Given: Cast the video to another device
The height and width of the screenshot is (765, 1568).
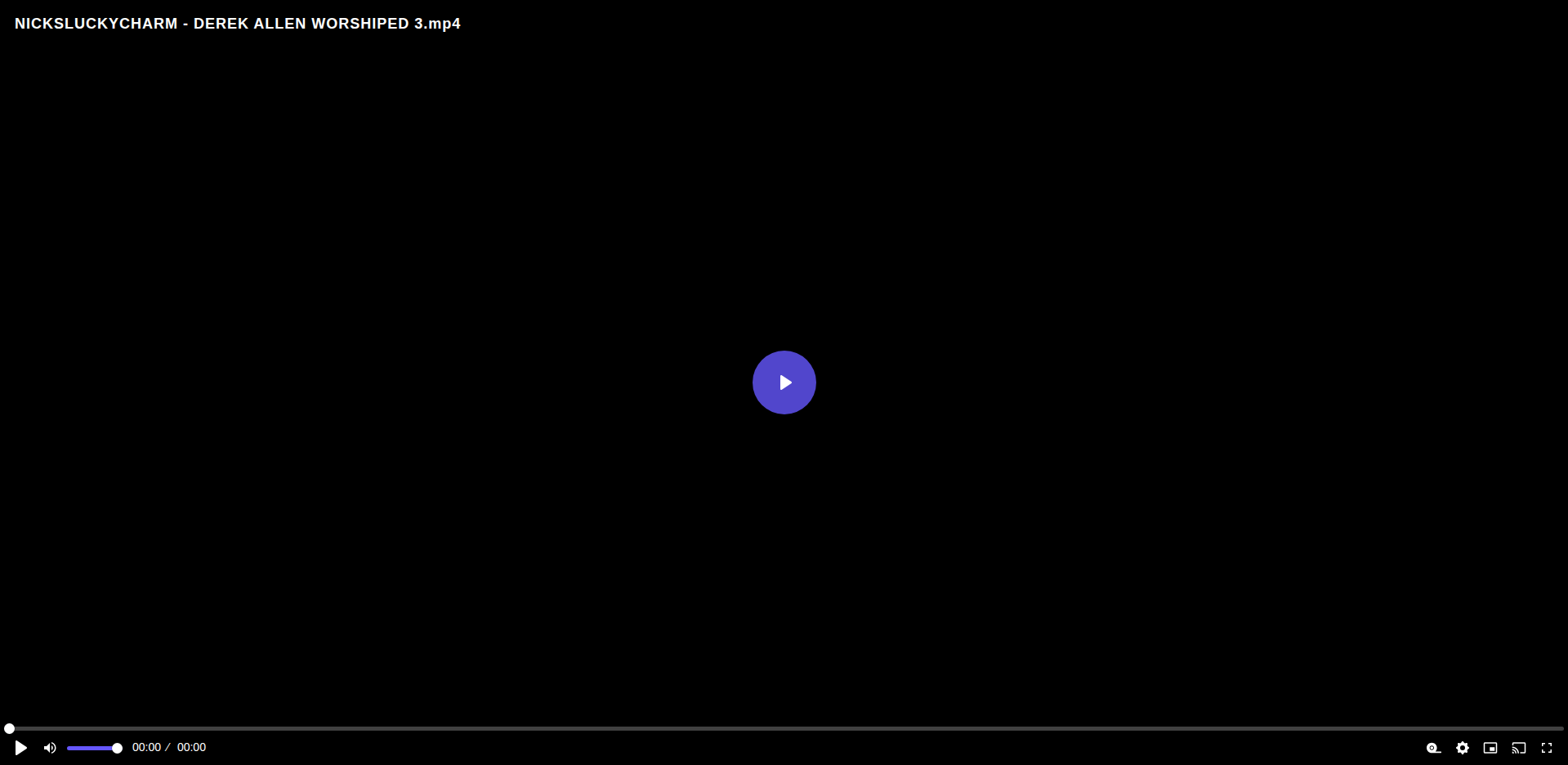Looking at the screenshot, I should [x=1519, y=748].
